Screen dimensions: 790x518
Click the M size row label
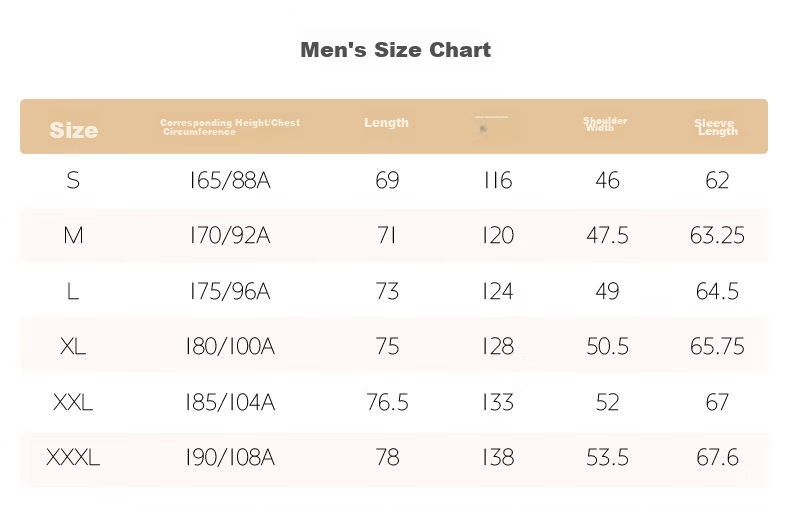click(73, 235)
